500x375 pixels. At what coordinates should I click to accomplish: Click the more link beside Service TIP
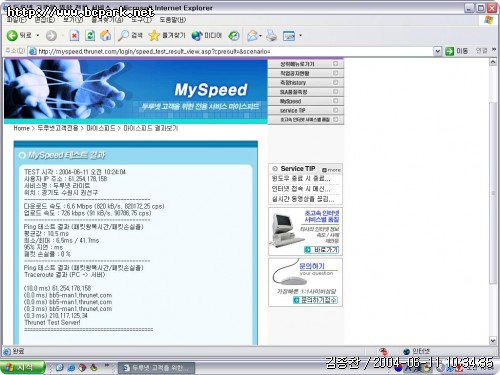331,170
